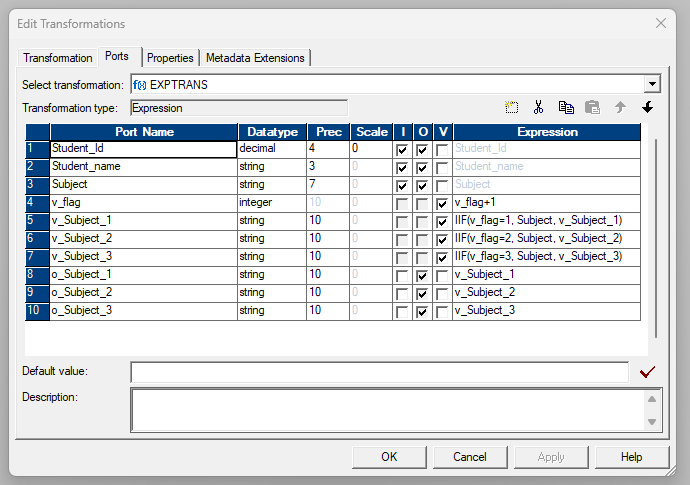Move port down with arrow icon
The height and width of the screenshot is (485, 690).
647,108
